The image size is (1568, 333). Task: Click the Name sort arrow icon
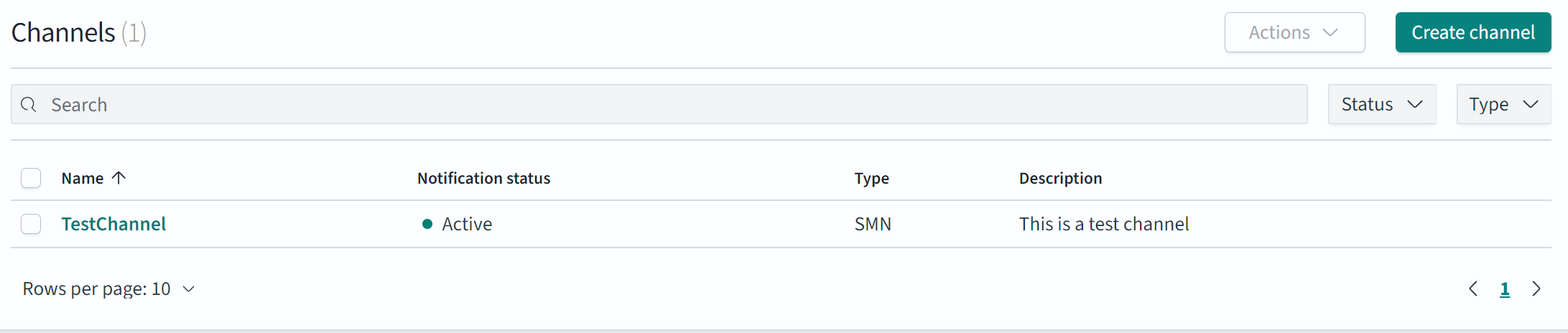(119, 178)
